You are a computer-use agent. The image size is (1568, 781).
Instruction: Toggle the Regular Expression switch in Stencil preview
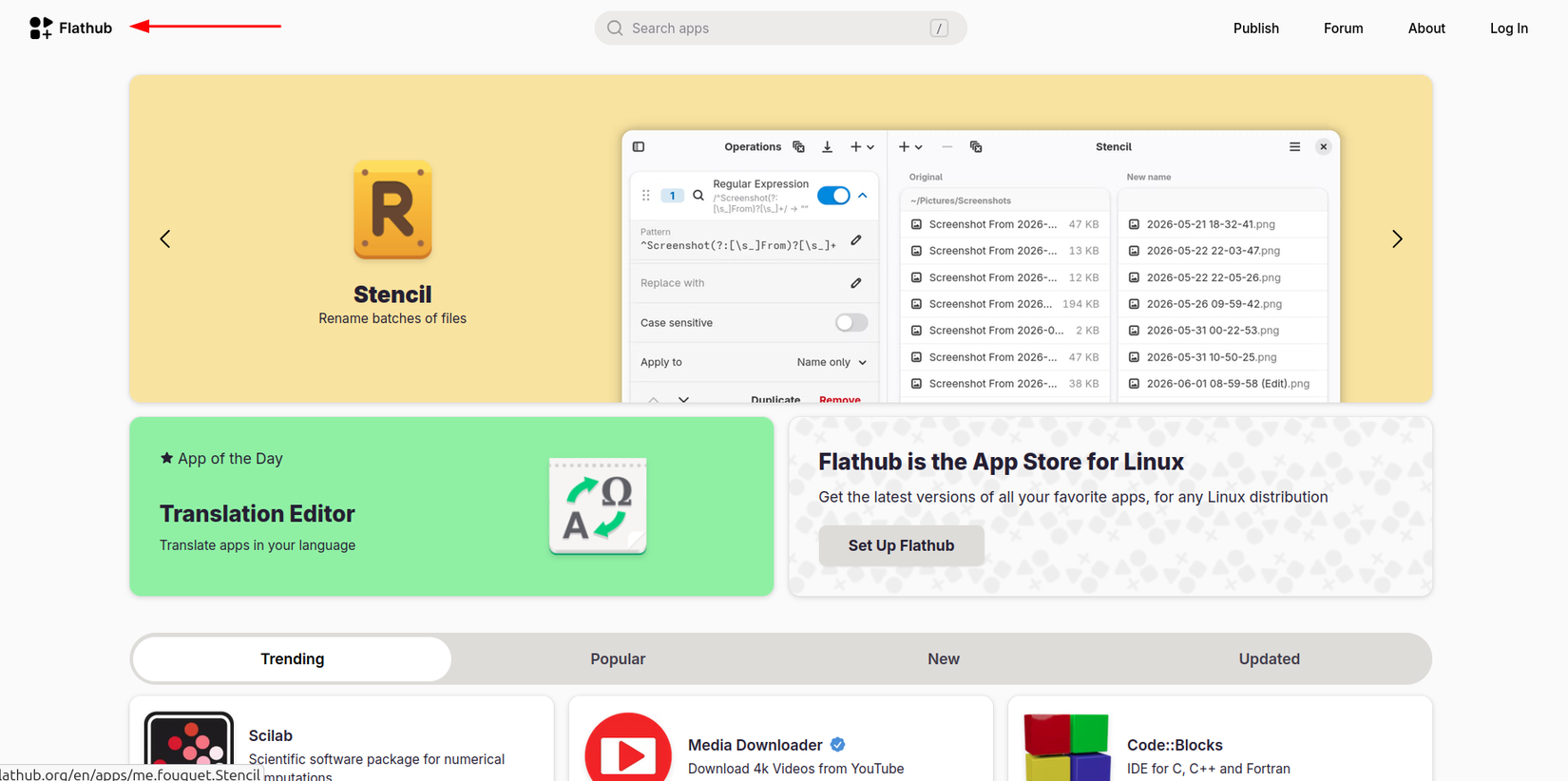[x=833, y=196]
